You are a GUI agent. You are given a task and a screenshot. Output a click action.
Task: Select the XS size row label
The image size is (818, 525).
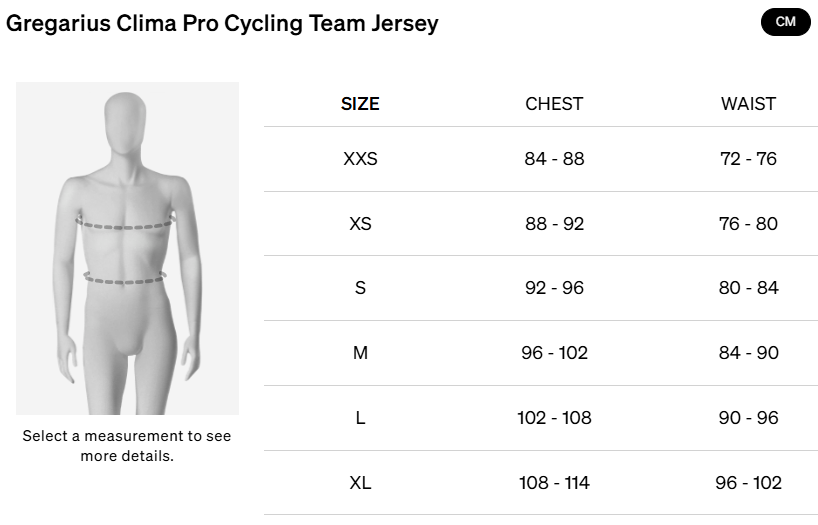360,224
